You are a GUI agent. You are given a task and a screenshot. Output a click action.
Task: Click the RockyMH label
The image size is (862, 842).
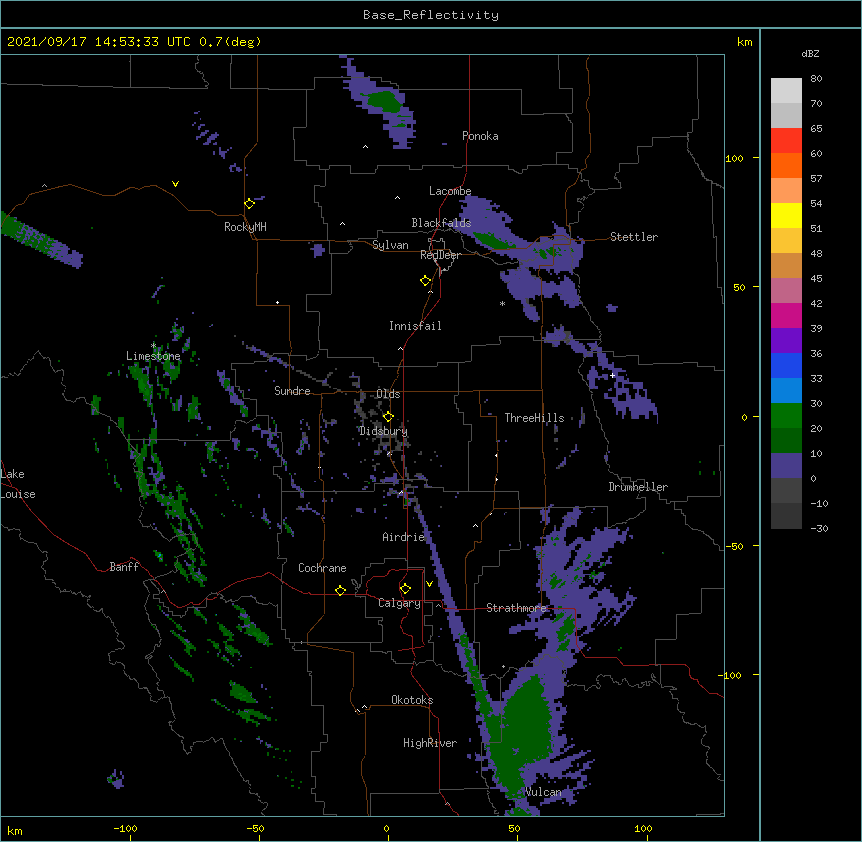click(245, 227)
